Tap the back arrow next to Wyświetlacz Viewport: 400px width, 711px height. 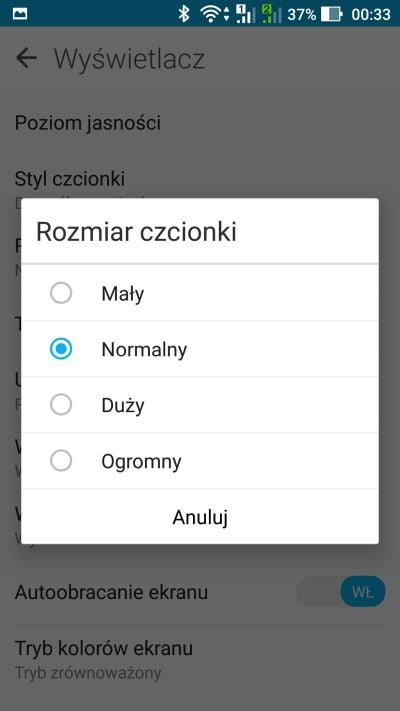pyautogui.click(x=26, y=58)
